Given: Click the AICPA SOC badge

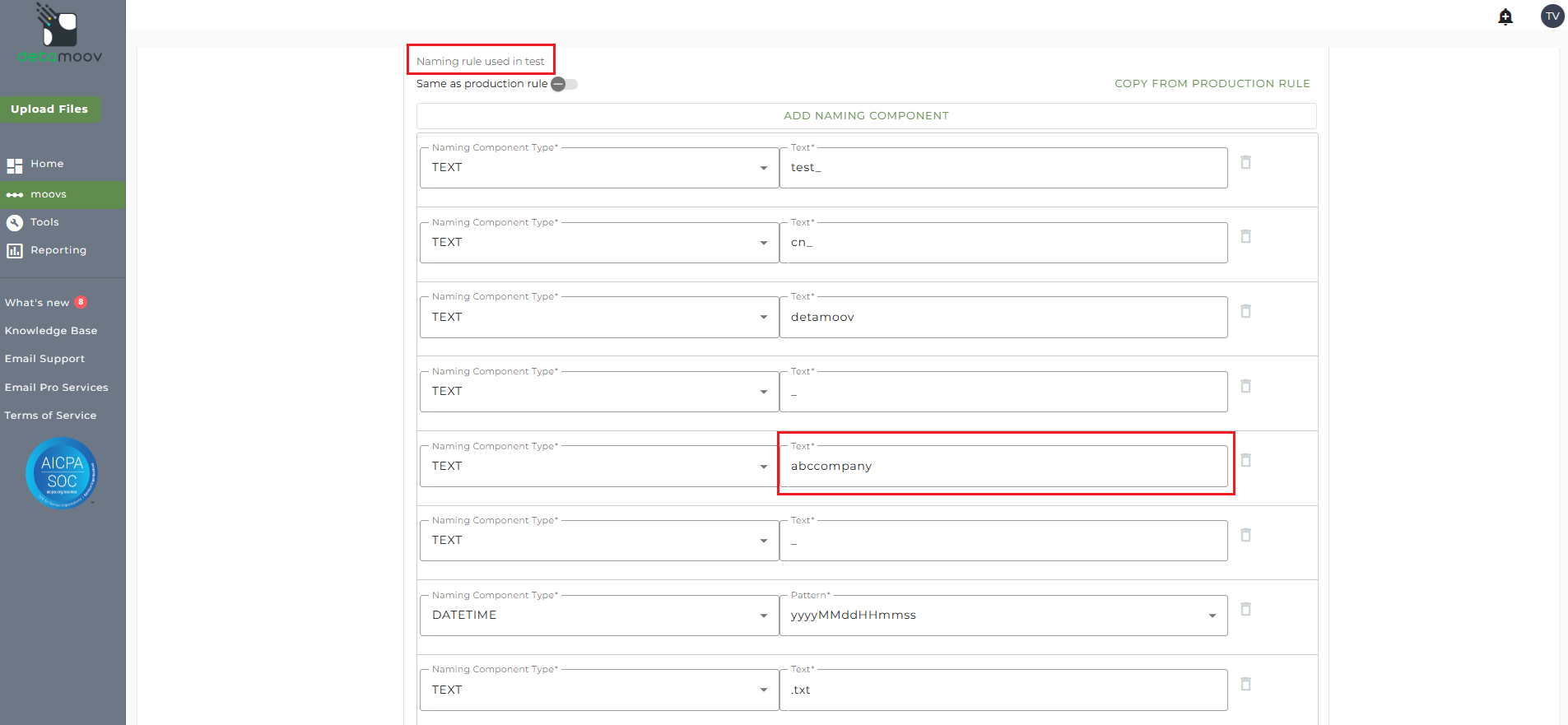Looking at the screenshot, I should click(x=62, y=473).
